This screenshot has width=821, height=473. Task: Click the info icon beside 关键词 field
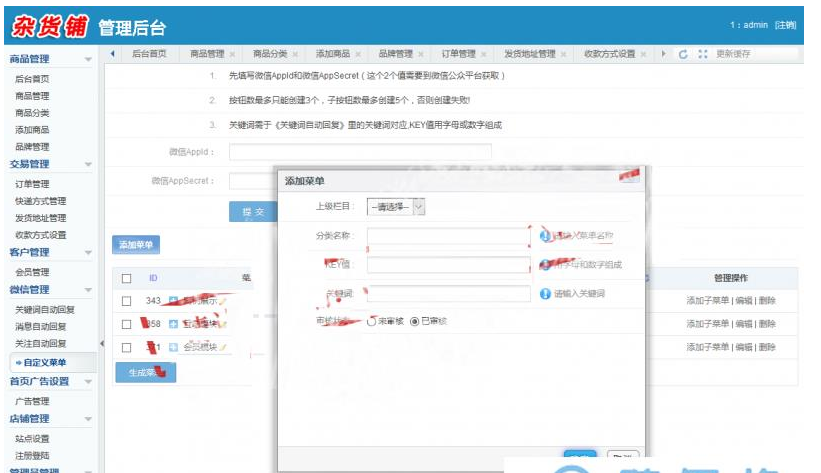tap(545, 294)
